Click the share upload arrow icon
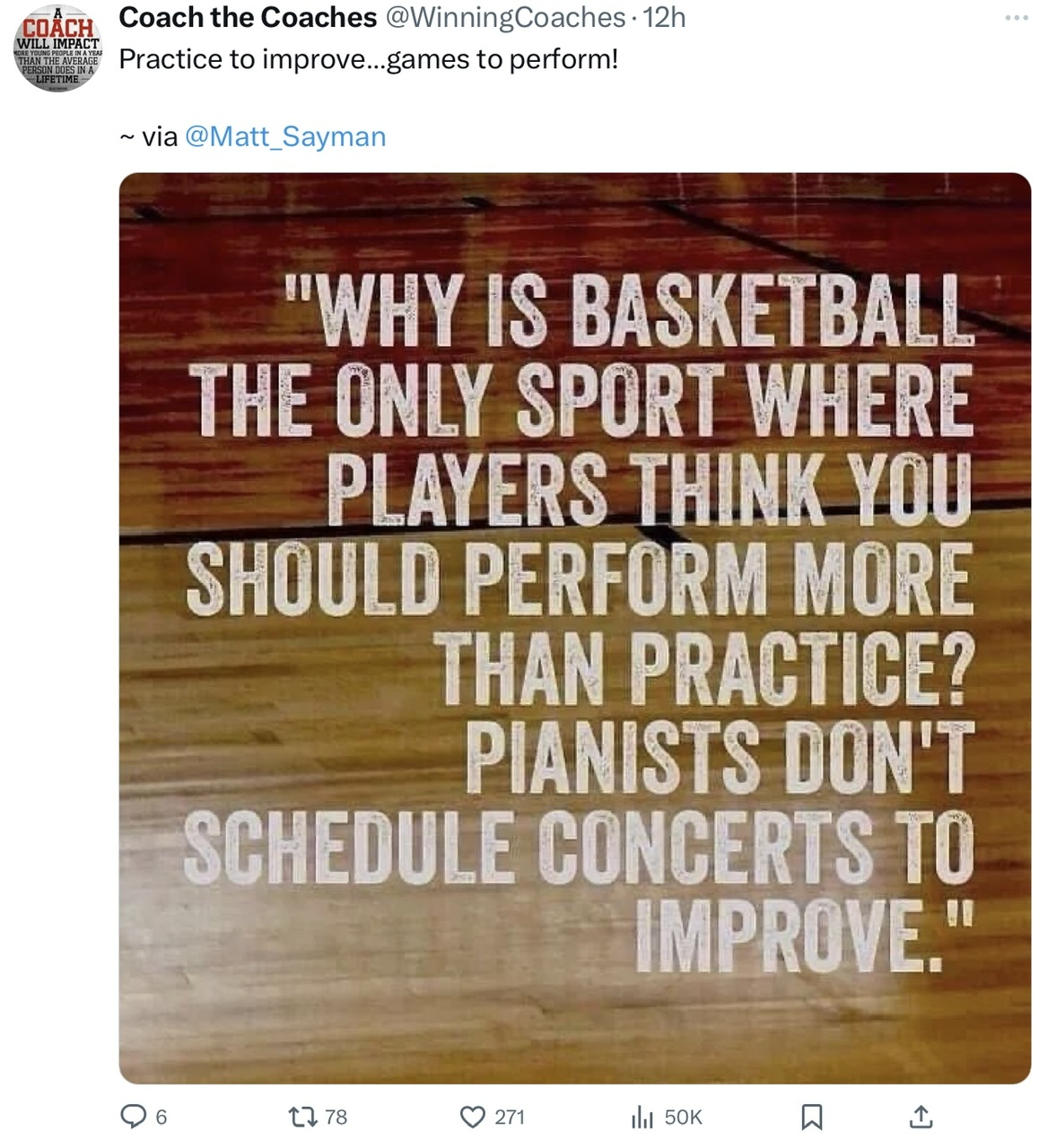This screenshot has width=1048, height=1148. [x=921, y=1117]
